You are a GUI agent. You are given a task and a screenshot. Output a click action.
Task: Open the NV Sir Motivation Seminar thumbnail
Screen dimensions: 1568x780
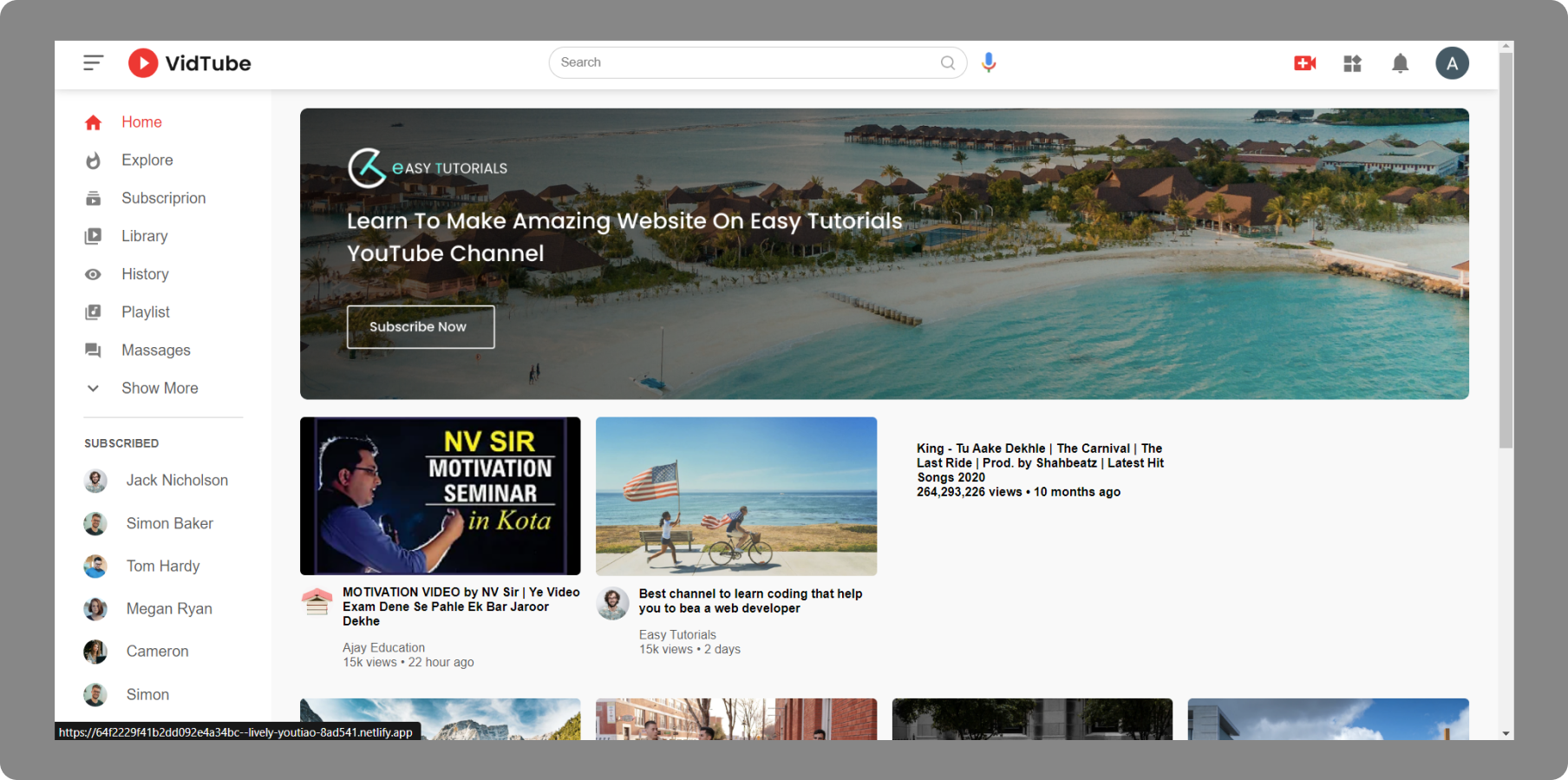pyautogui.click(x=441, y=496)
